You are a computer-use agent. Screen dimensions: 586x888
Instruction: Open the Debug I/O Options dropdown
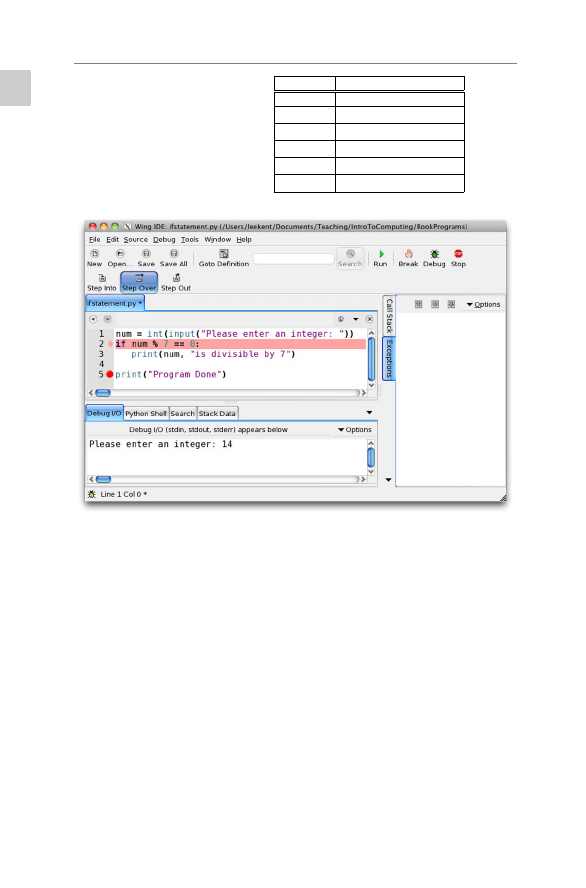[355, 430]
